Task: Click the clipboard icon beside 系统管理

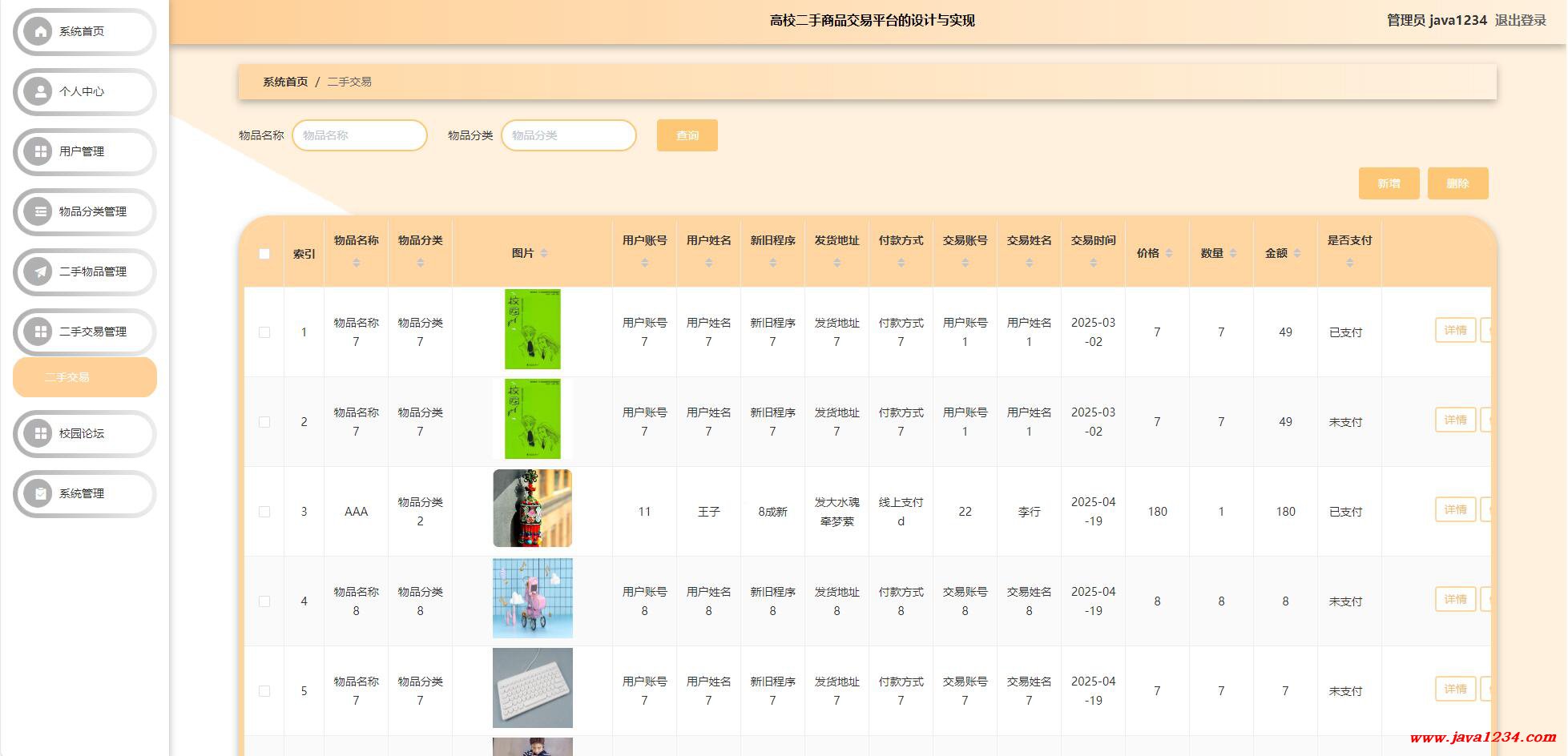Action: [38, 493]
